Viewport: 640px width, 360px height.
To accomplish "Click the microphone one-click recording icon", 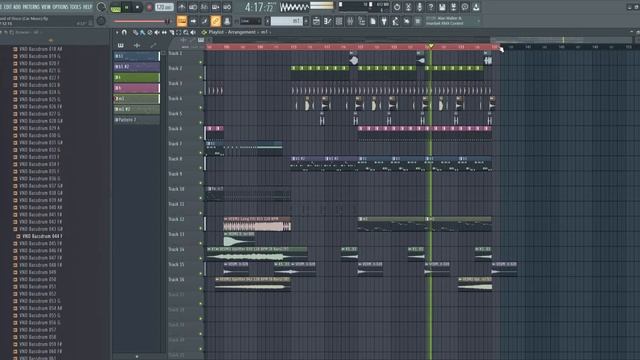I will pos(420,7).
